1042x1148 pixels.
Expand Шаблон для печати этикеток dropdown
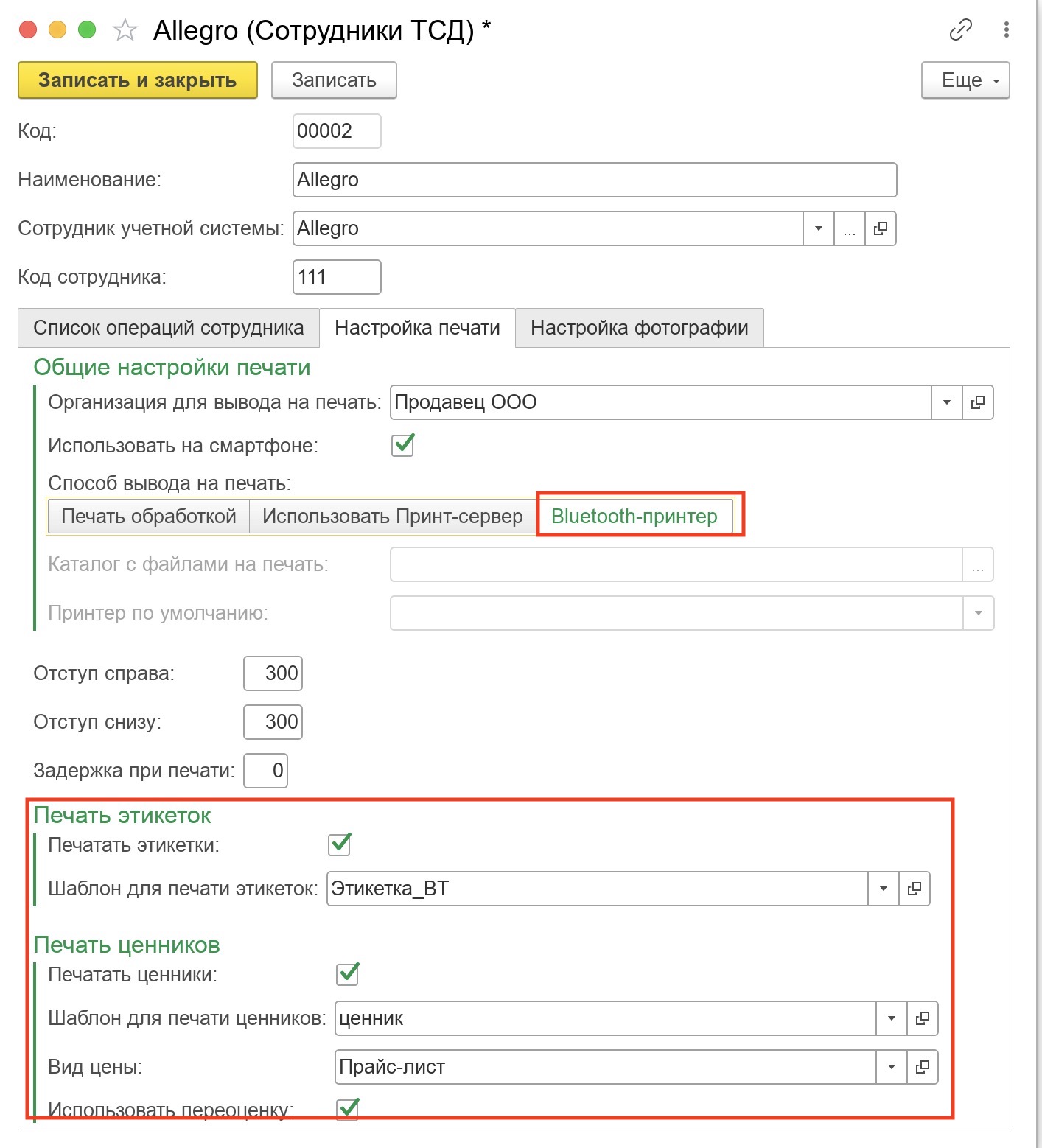coord(884,889)
